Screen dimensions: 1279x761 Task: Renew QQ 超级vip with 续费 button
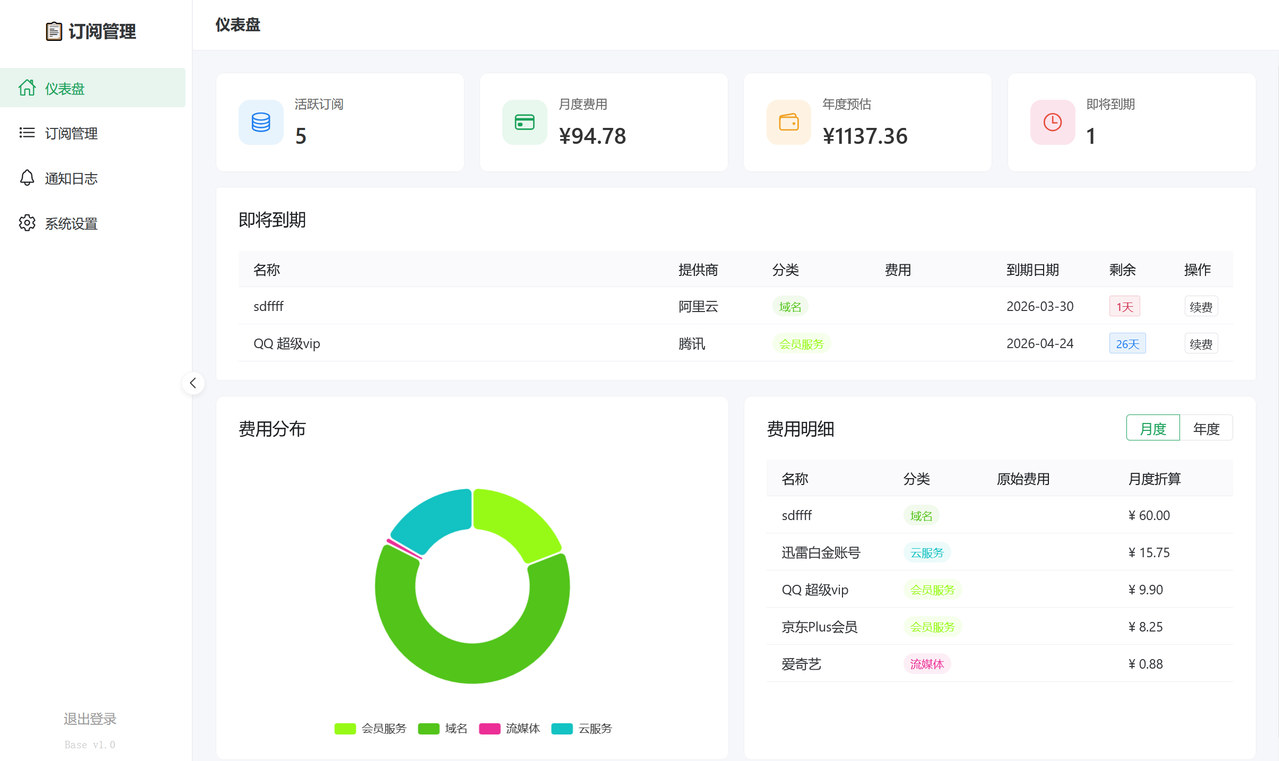click(x=1201, y=344)
